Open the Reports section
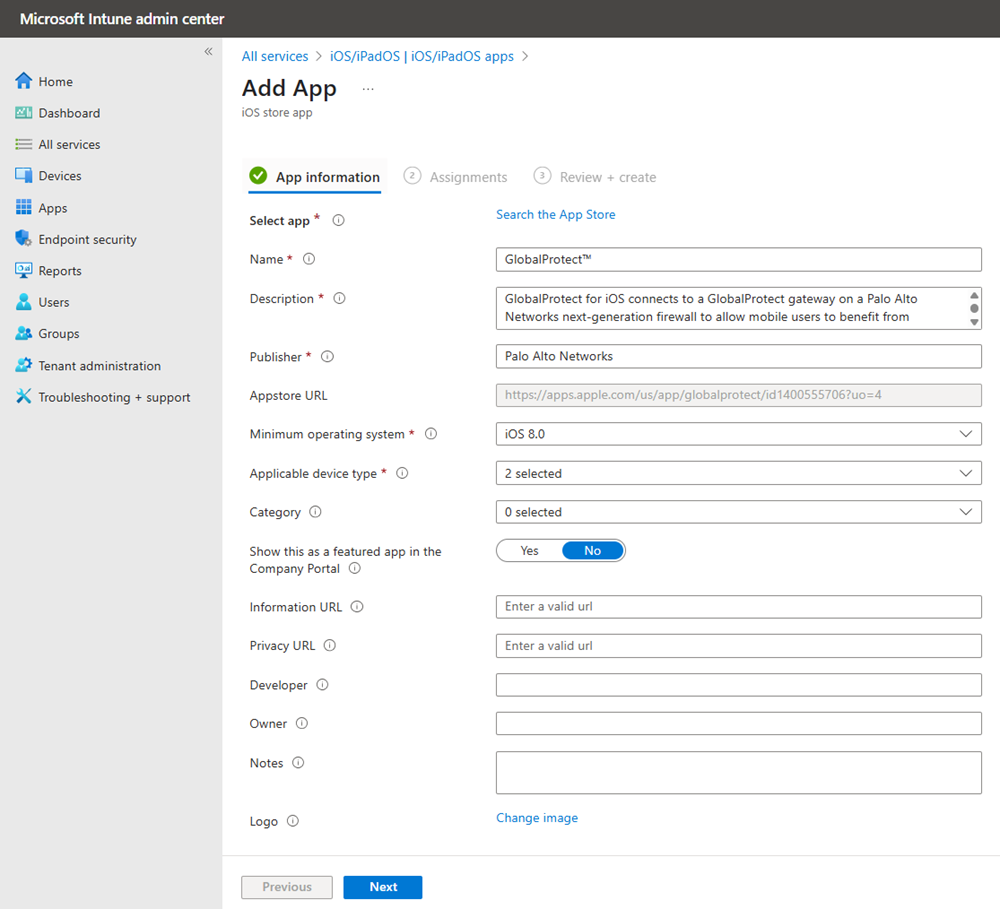Image resolution: width=1000 pixels, height=909 pixels. [59, 270]
